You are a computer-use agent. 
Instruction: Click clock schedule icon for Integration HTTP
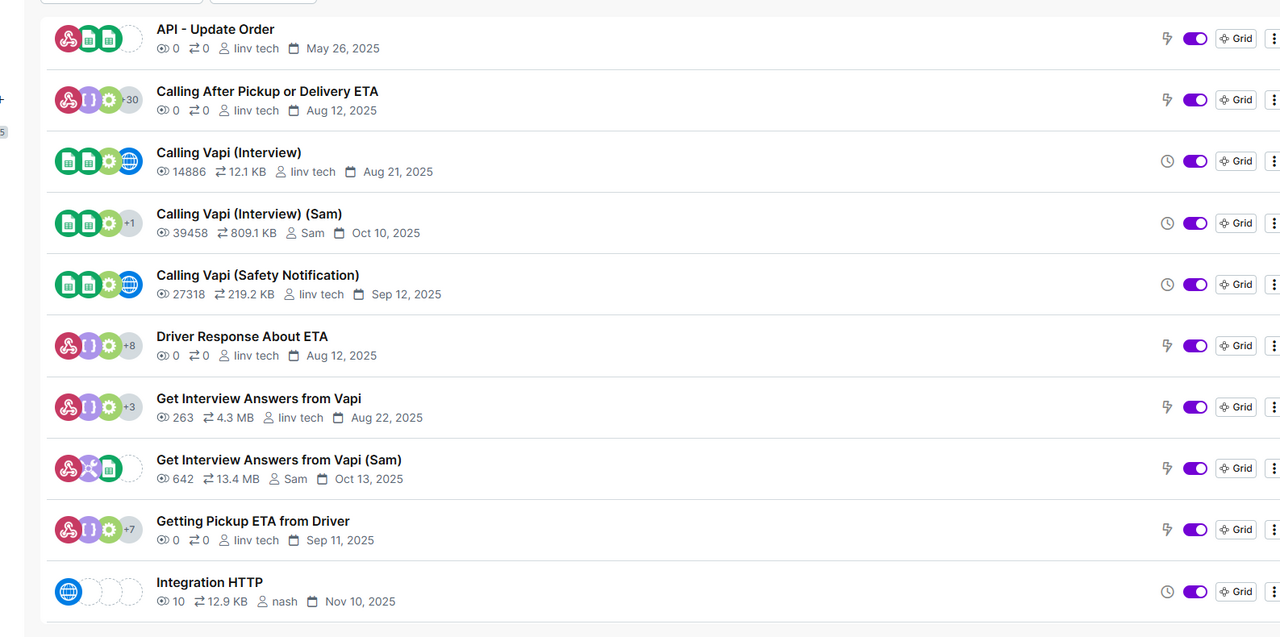click(x=1166, y=592)
